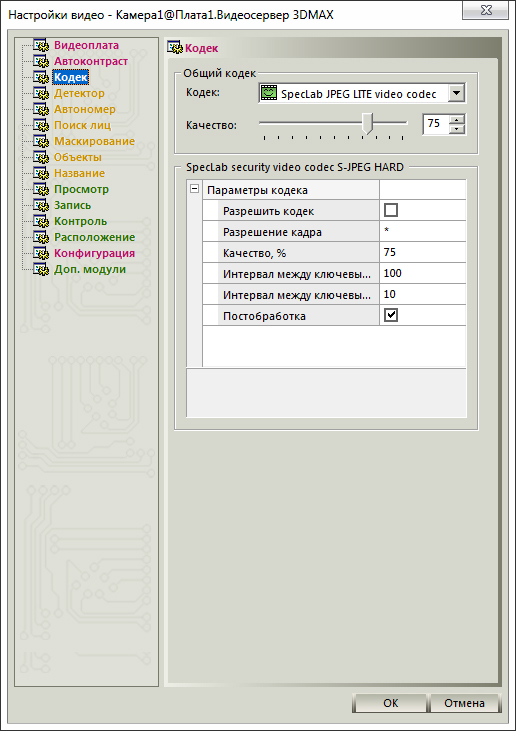Click the icon beside Контроль tree item
The image size is (516, 731).
coord(41,221)
